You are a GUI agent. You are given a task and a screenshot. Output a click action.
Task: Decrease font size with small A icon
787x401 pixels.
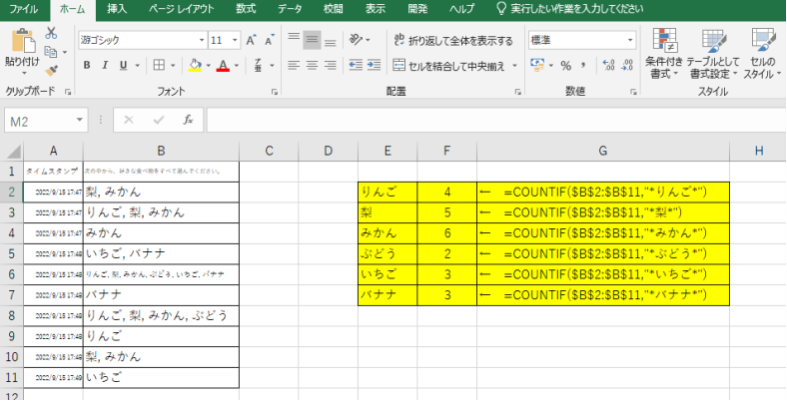pos(270,41)
